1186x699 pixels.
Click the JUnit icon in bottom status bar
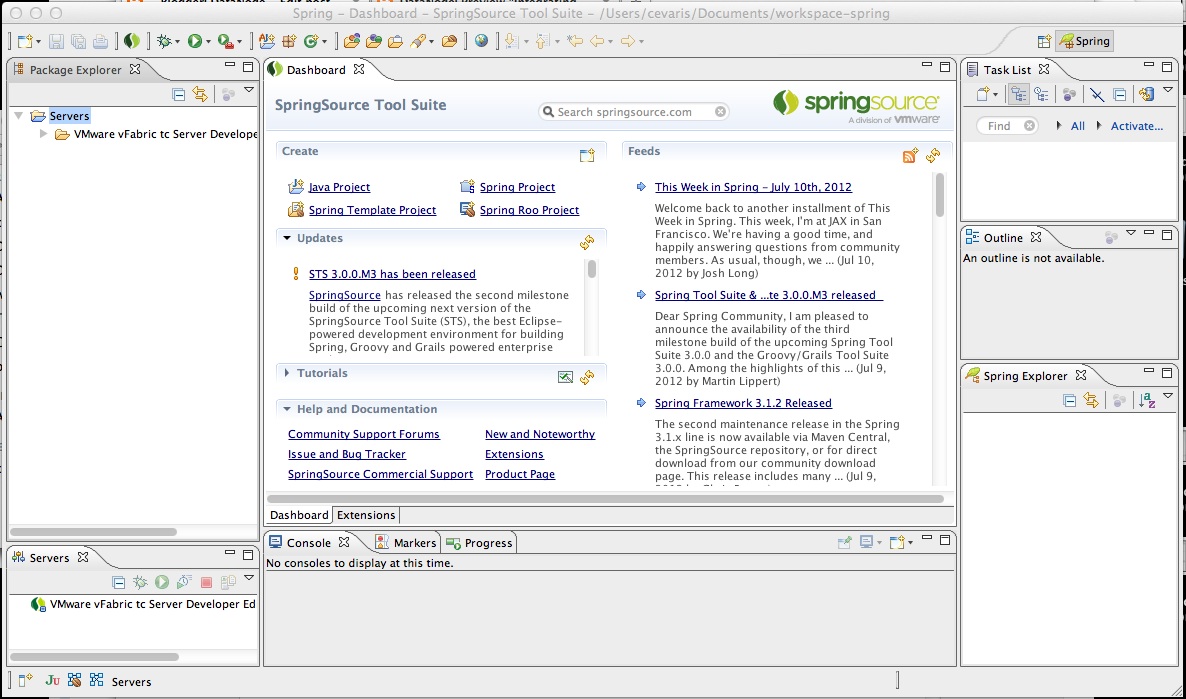click(x=52, y=680)
